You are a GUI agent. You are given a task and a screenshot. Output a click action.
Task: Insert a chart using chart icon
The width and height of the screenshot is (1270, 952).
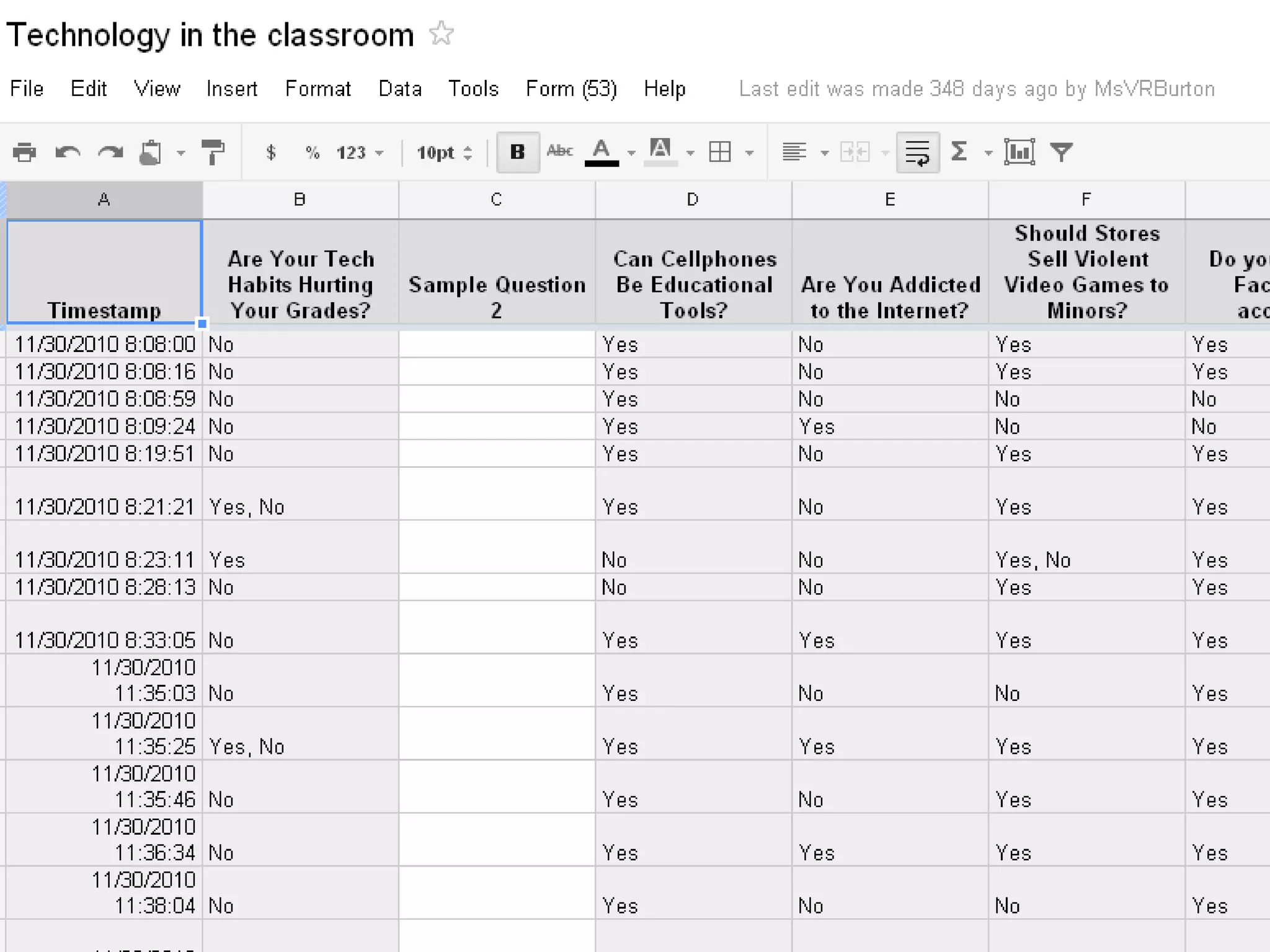click(x=1019, y=152)
